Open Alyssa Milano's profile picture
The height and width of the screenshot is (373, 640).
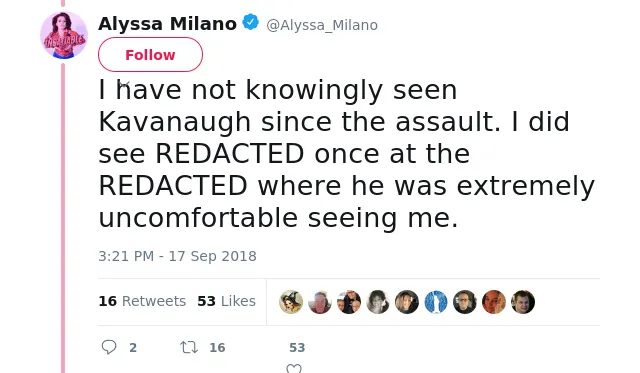point(64,35)
